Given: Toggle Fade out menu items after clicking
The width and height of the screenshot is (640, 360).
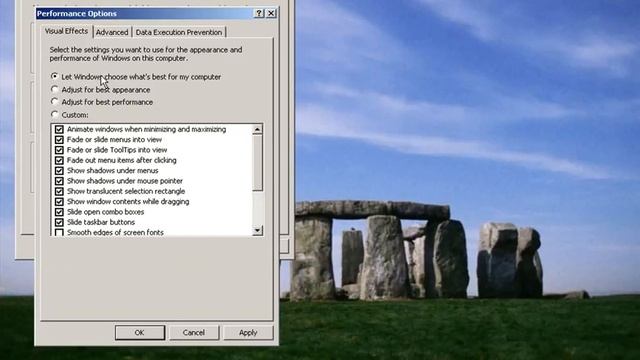Looking at the screenshot, I should [59, 160].
